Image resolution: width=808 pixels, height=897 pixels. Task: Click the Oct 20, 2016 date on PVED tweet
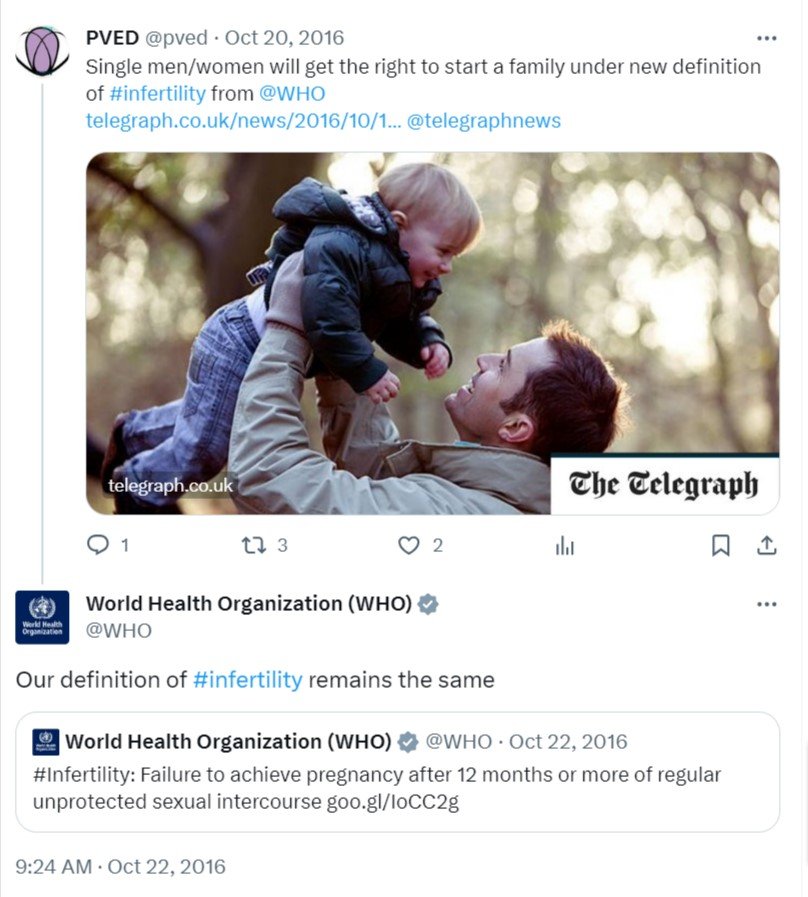(284, 38)
